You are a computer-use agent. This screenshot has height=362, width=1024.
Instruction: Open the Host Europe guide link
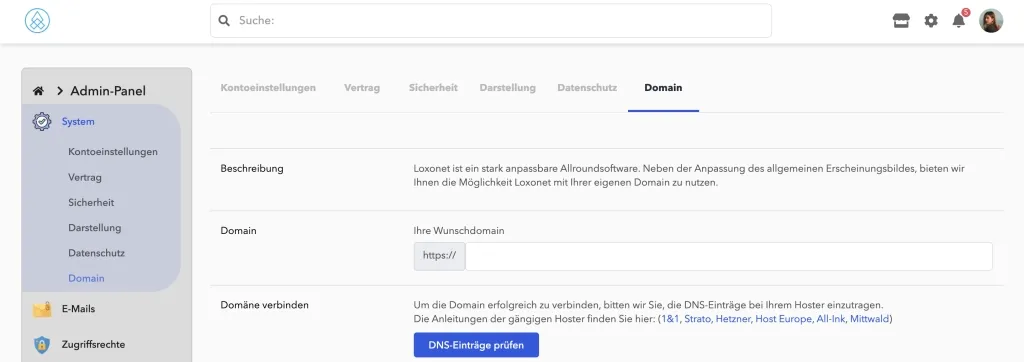click(x=784, y=319)
